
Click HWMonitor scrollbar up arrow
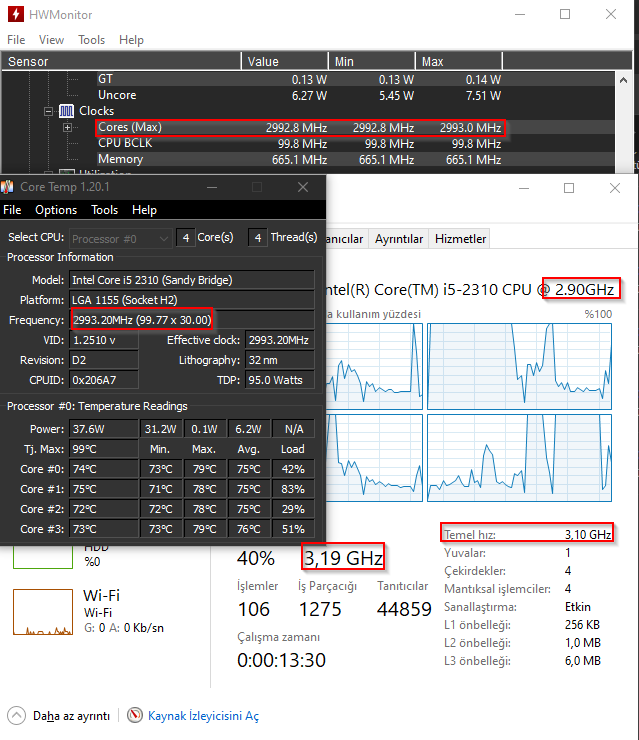pyautogui.click(x=623, y=80)
